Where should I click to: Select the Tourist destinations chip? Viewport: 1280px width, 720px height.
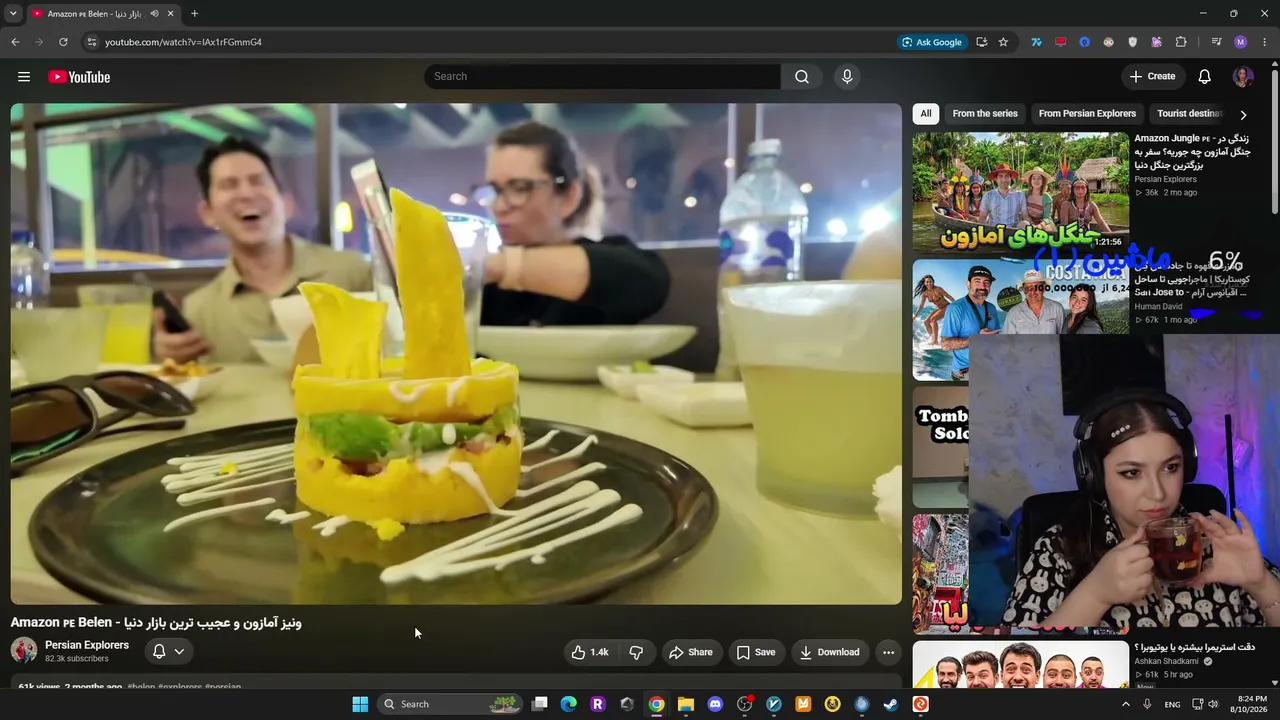pos(1190,114)
